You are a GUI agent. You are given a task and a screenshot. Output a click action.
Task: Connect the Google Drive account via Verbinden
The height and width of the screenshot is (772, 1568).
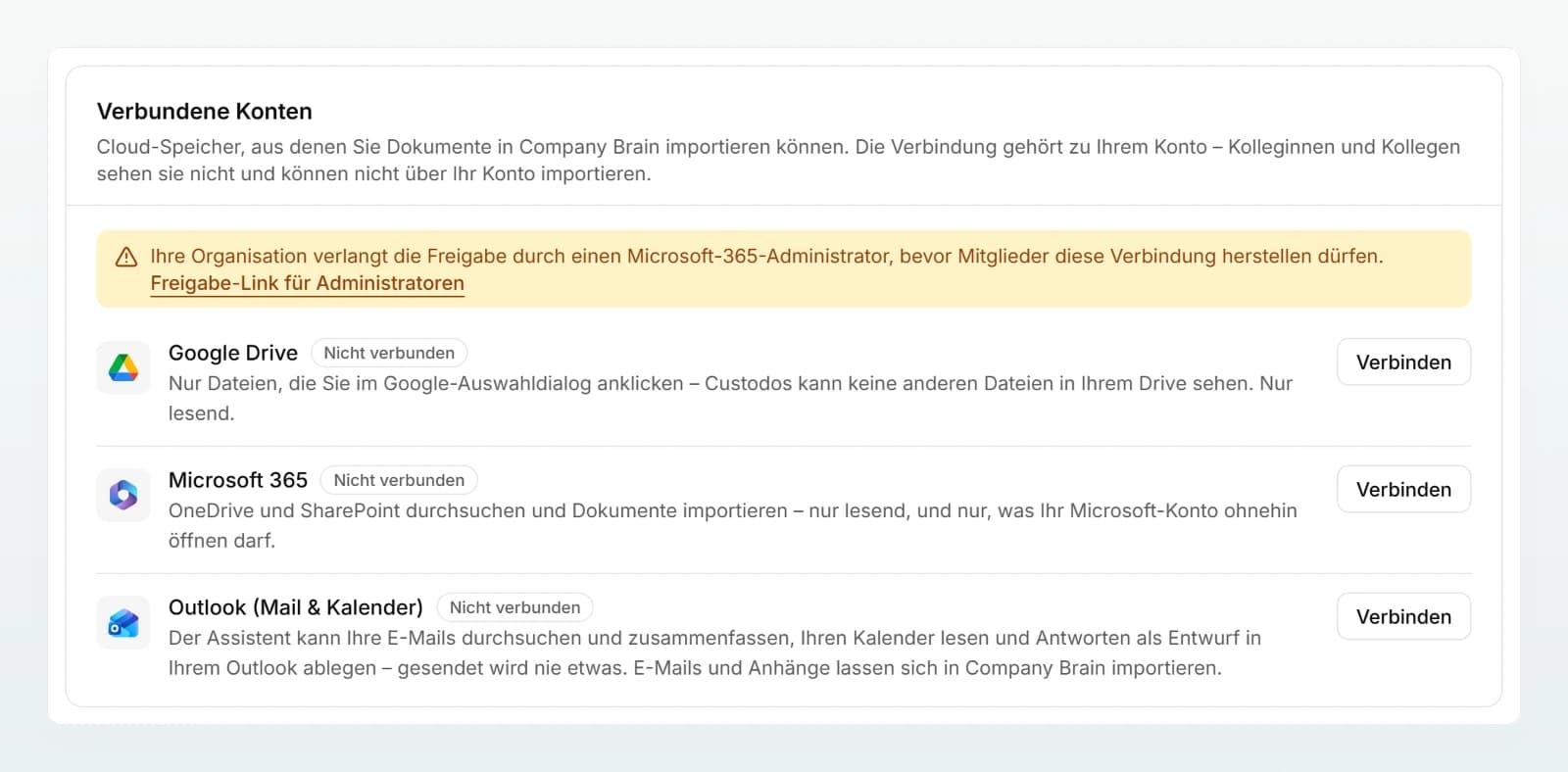click(x=1403, y=362)
